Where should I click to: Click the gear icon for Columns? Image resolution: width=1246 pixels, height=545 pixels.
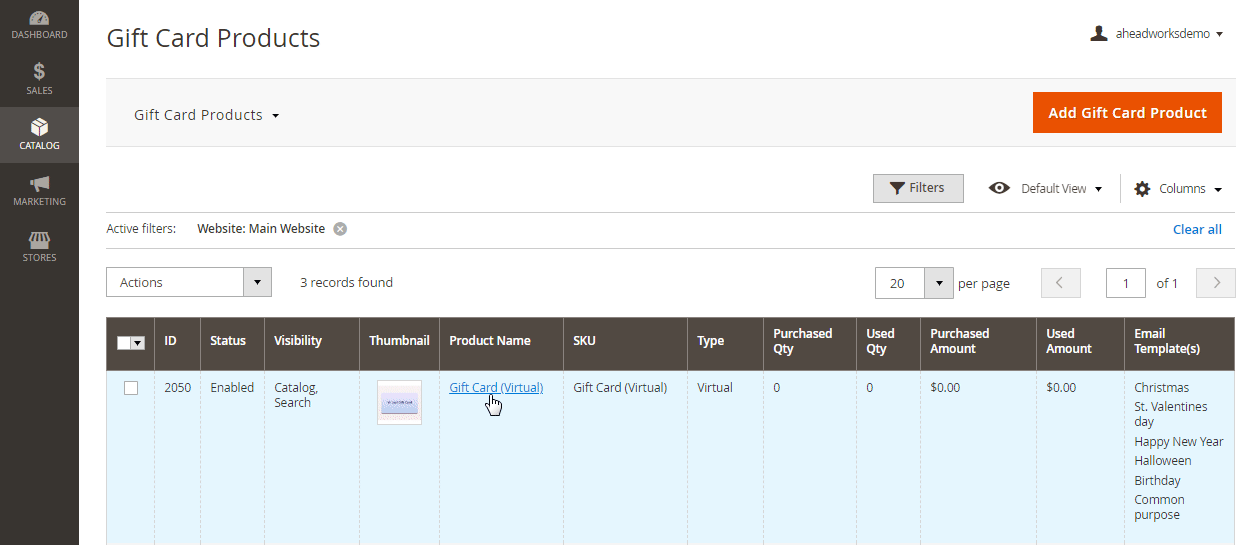pos(1142,188)
